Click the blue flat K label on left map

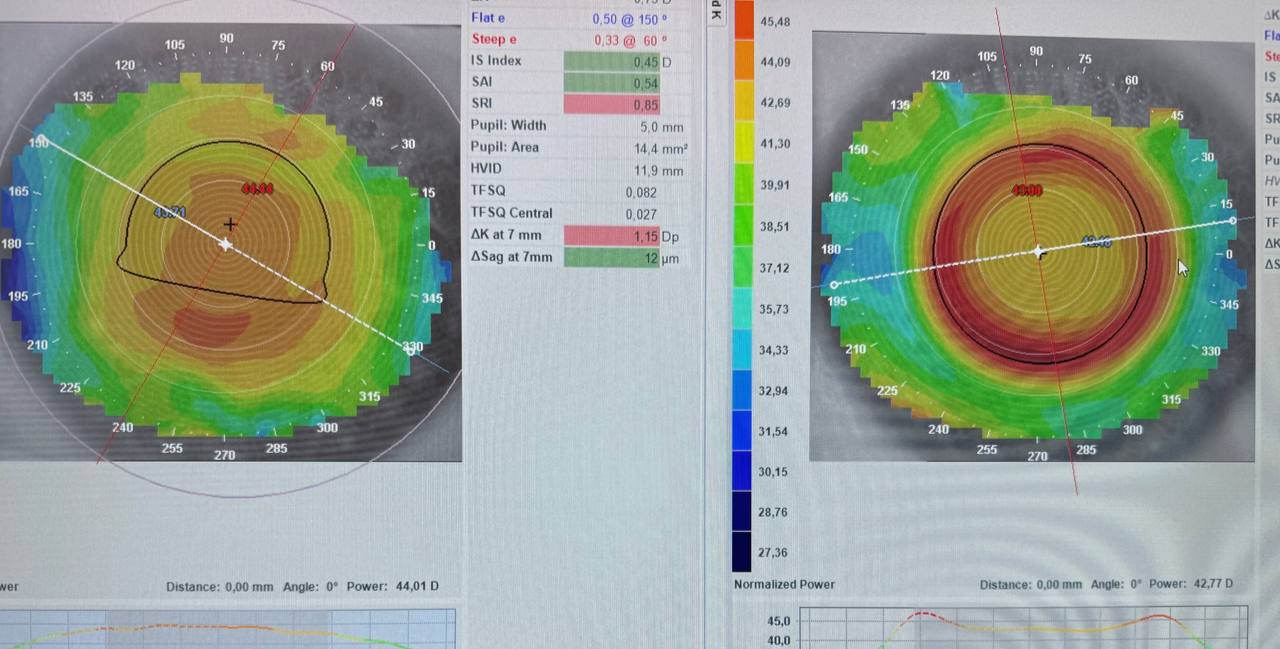[x=171, y=212]
